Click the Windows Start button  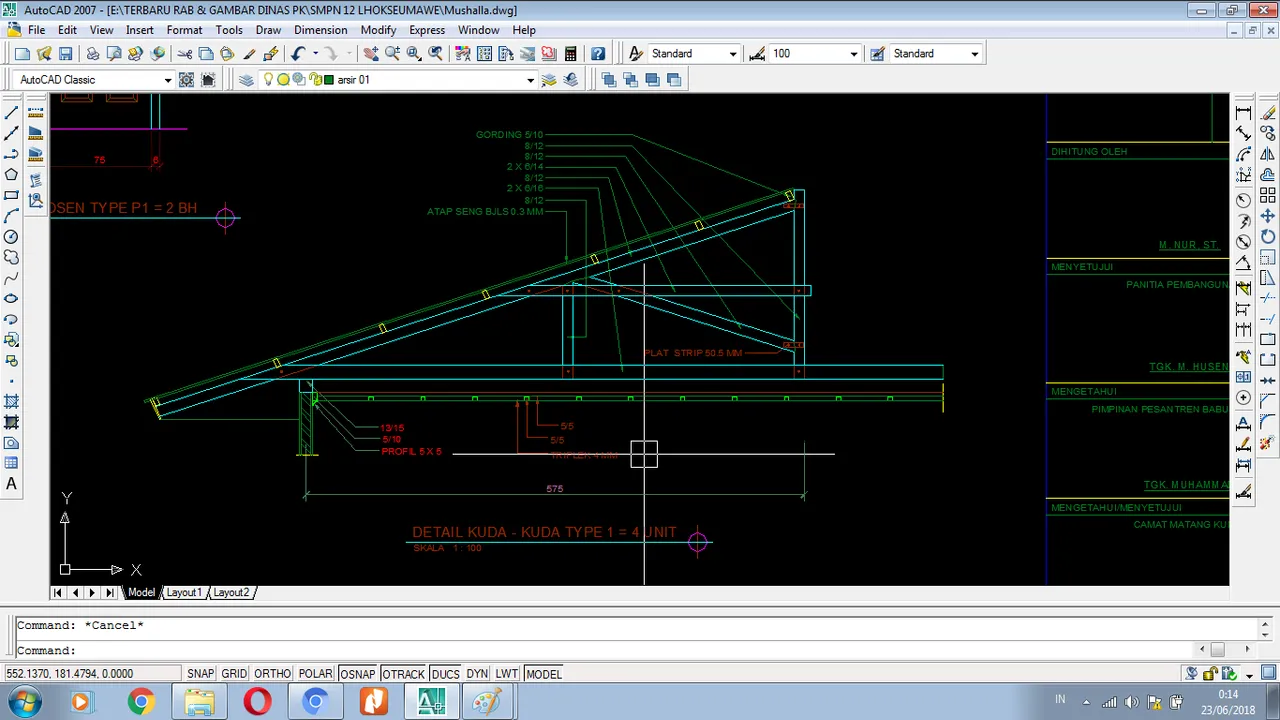(23, 702)
